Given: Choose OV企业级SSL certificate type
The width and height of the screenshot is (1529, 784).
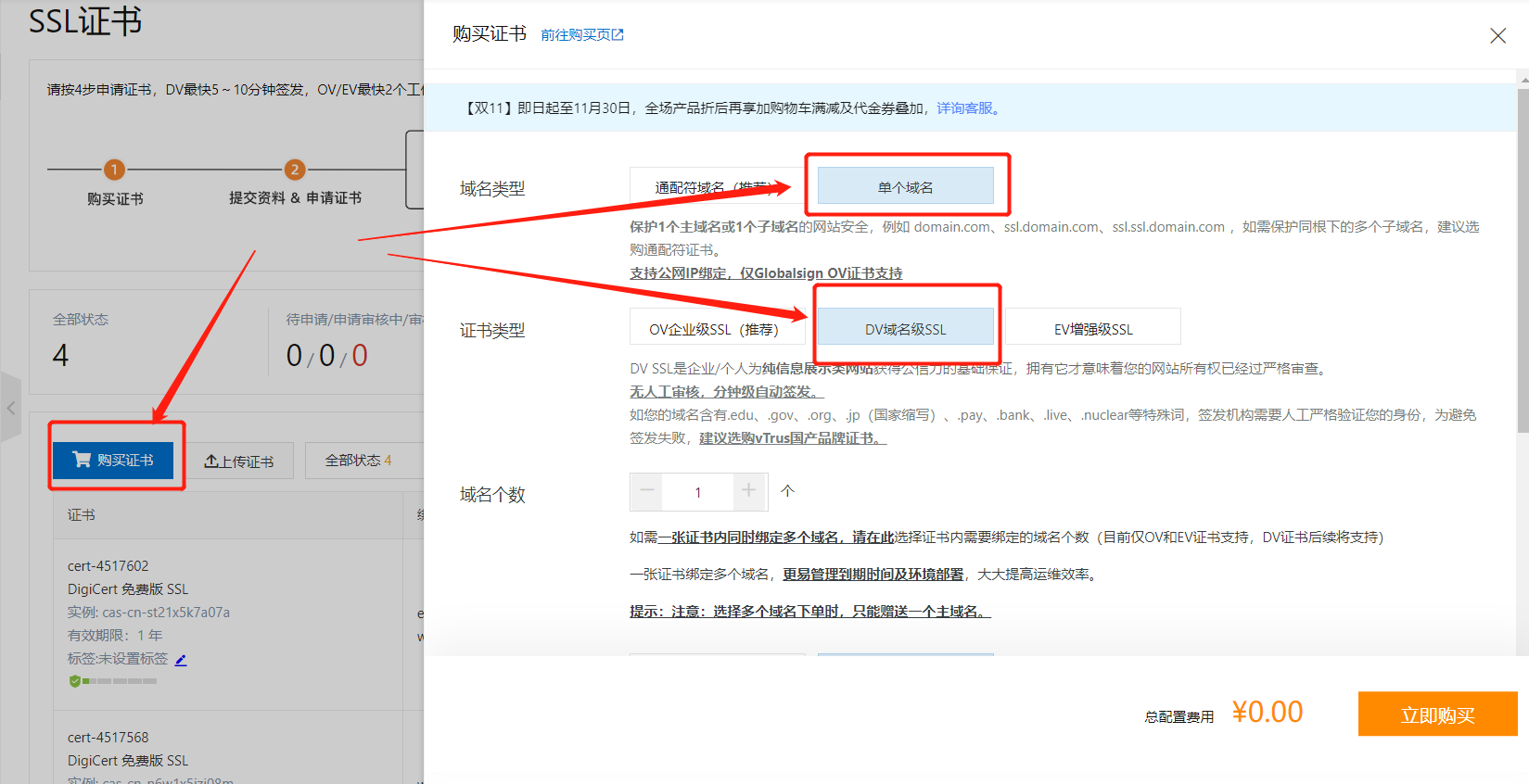Looking at the screenshot, I should [714, 328].
